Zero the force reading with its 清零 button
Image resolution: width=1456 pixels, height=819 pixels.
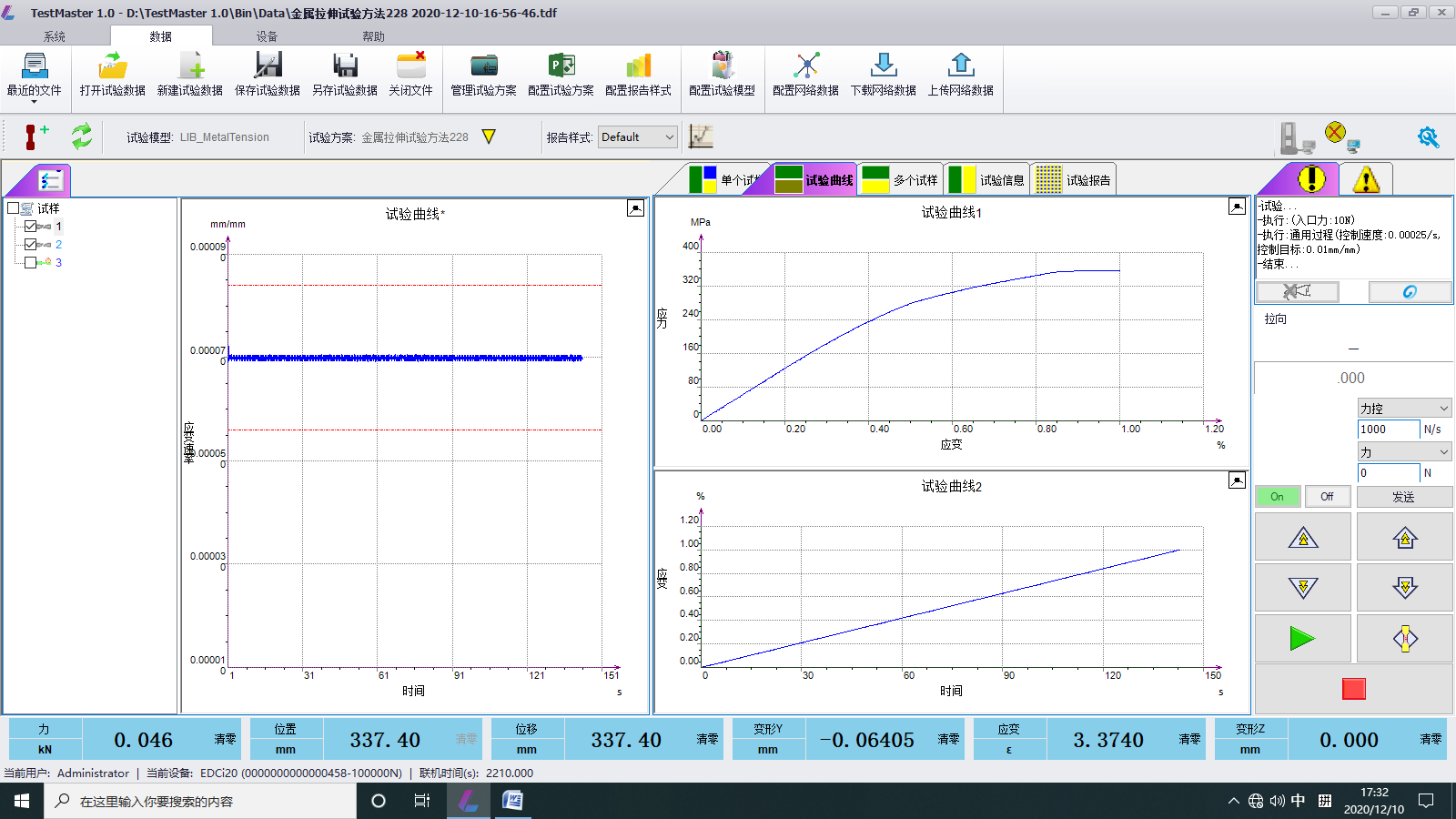223,739
